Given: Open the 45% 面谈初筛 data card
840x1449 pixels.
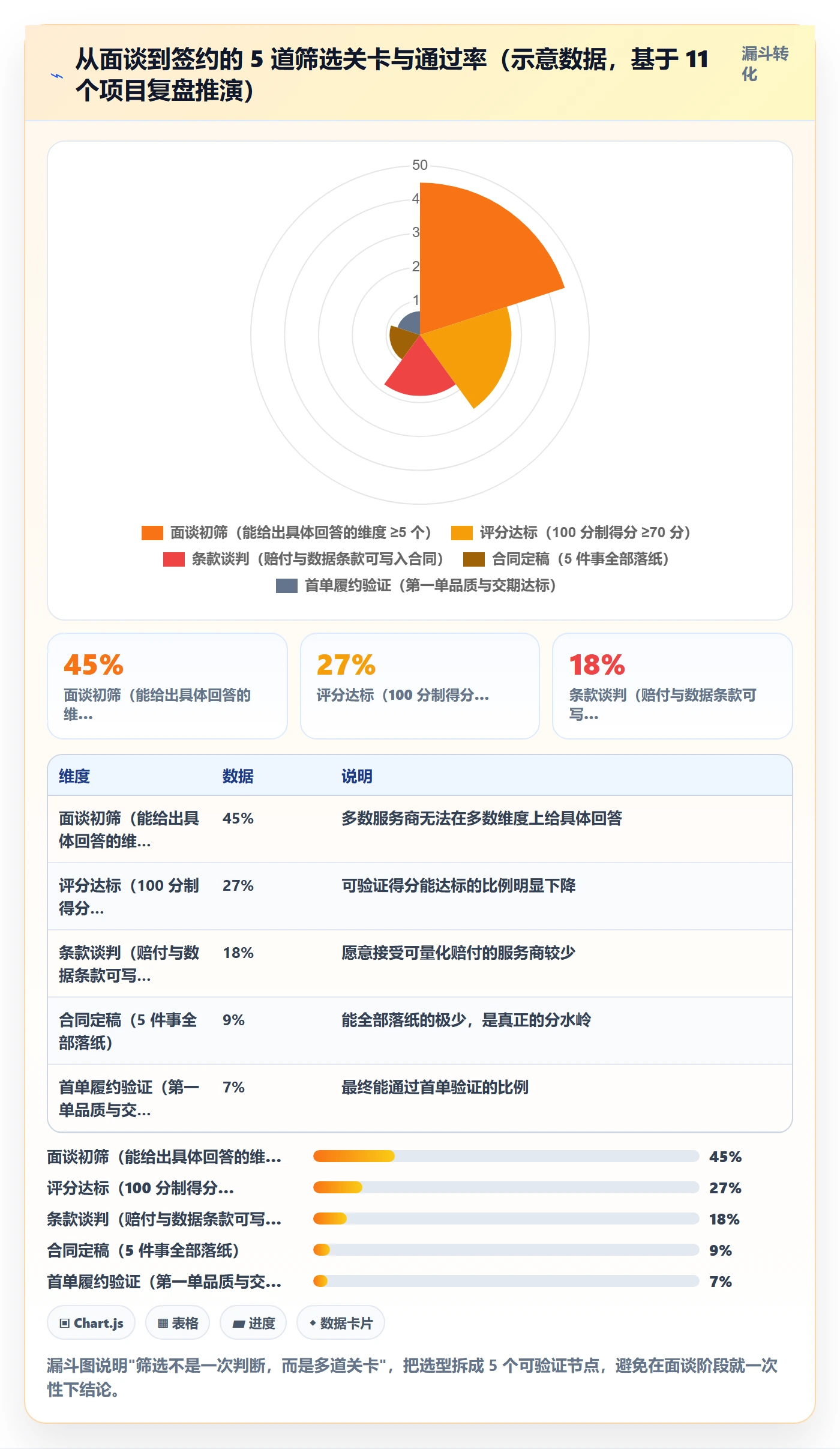Looking at the screenshot, I should coord(167,686).
